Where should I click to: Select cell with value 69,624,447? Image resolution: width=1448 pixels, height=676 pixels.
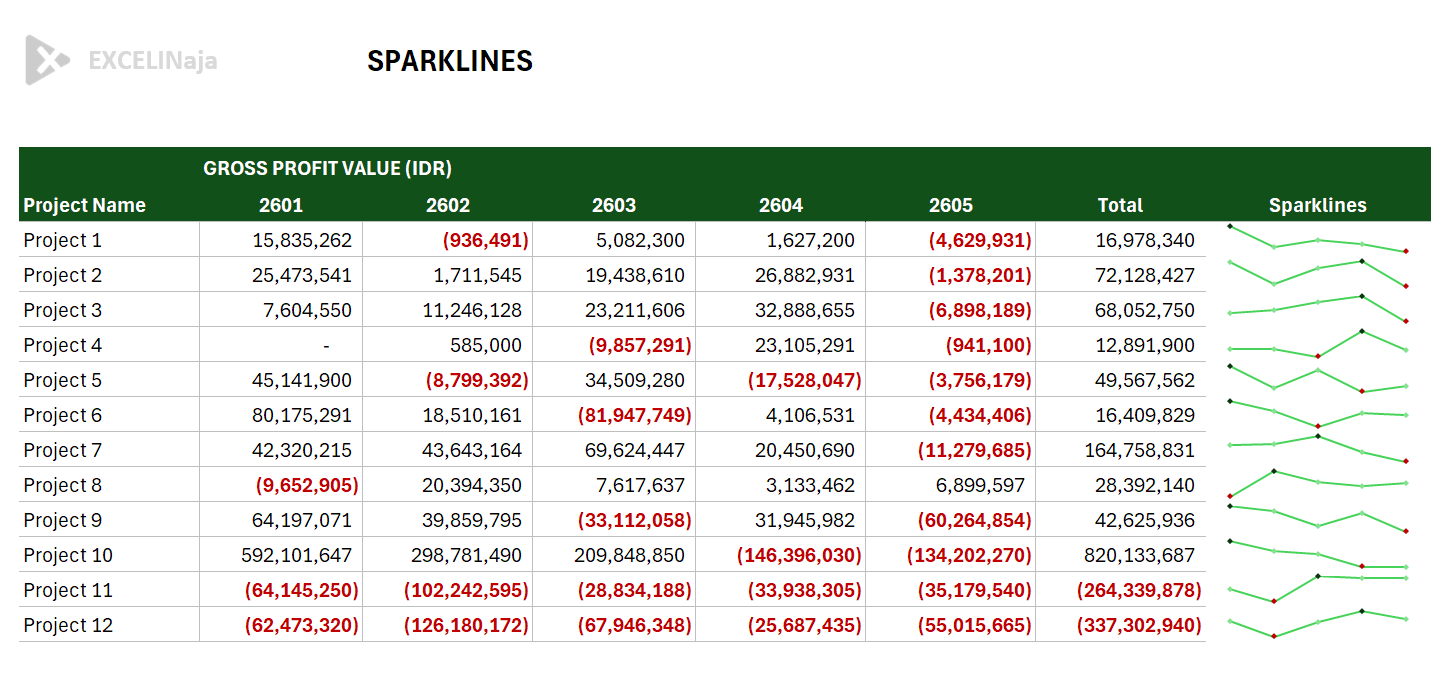614,450
